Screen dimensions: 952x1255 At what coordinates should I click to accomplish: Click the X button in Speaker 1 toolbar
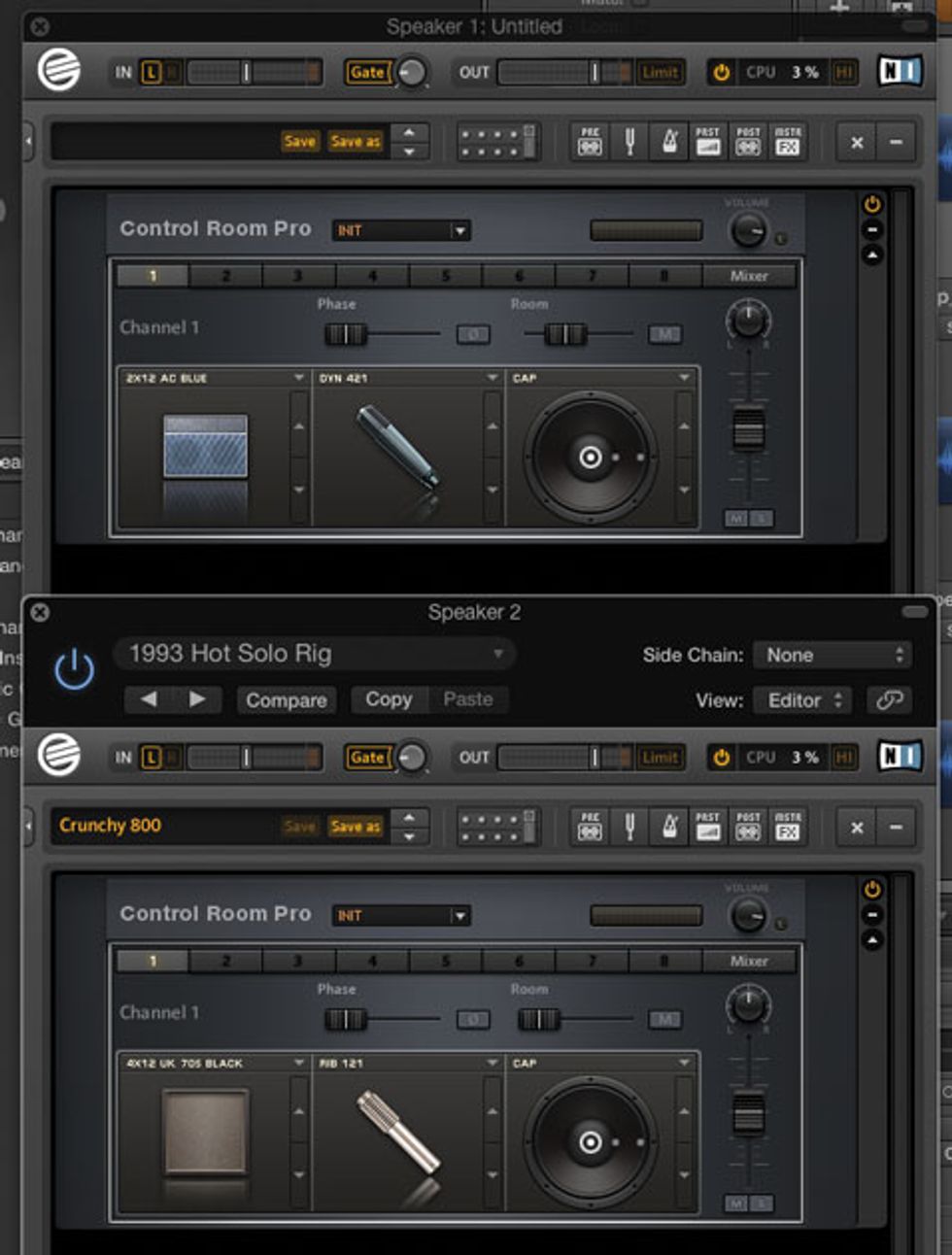pyautogui.click(x=857, y=143)
